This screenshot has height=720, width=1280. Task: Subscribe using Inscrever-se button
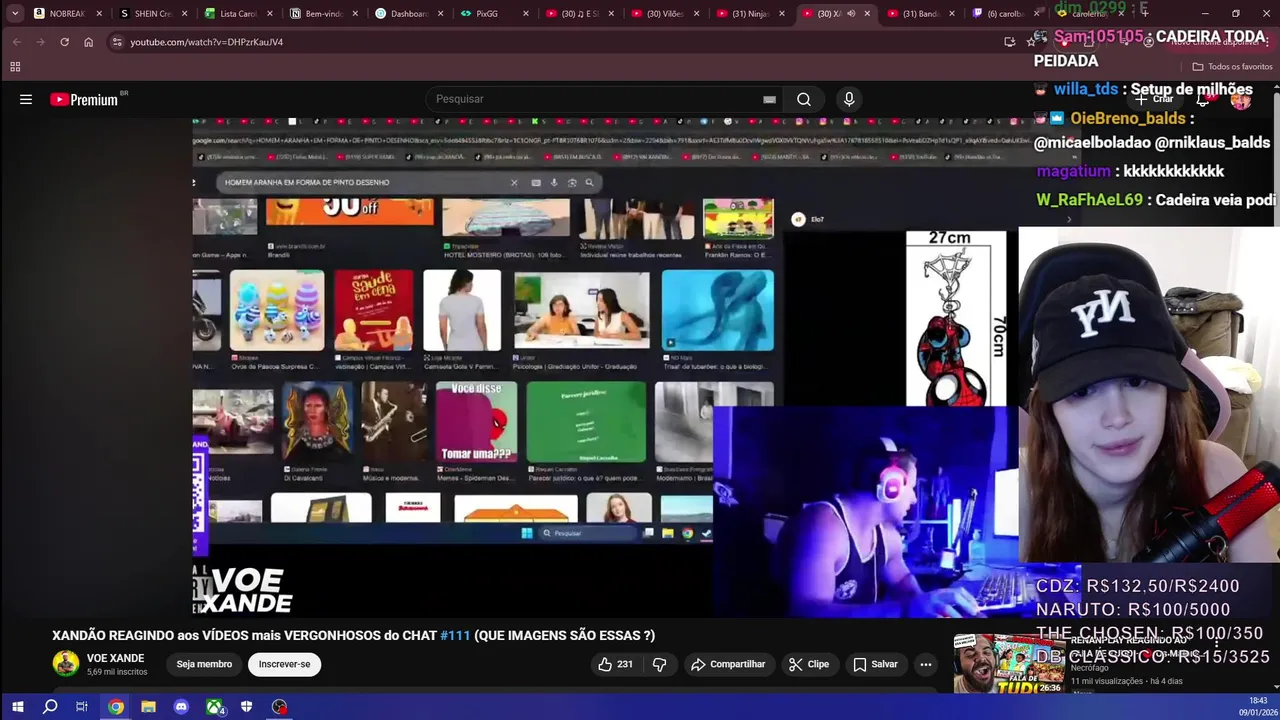coord(284,664)
